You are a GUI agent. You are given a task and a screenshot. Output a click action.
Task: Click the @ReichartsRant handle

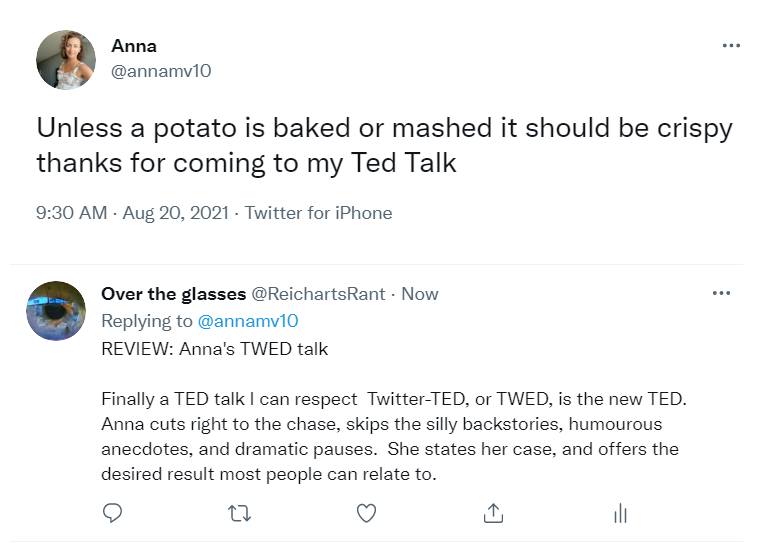click(x=318, y=294)
